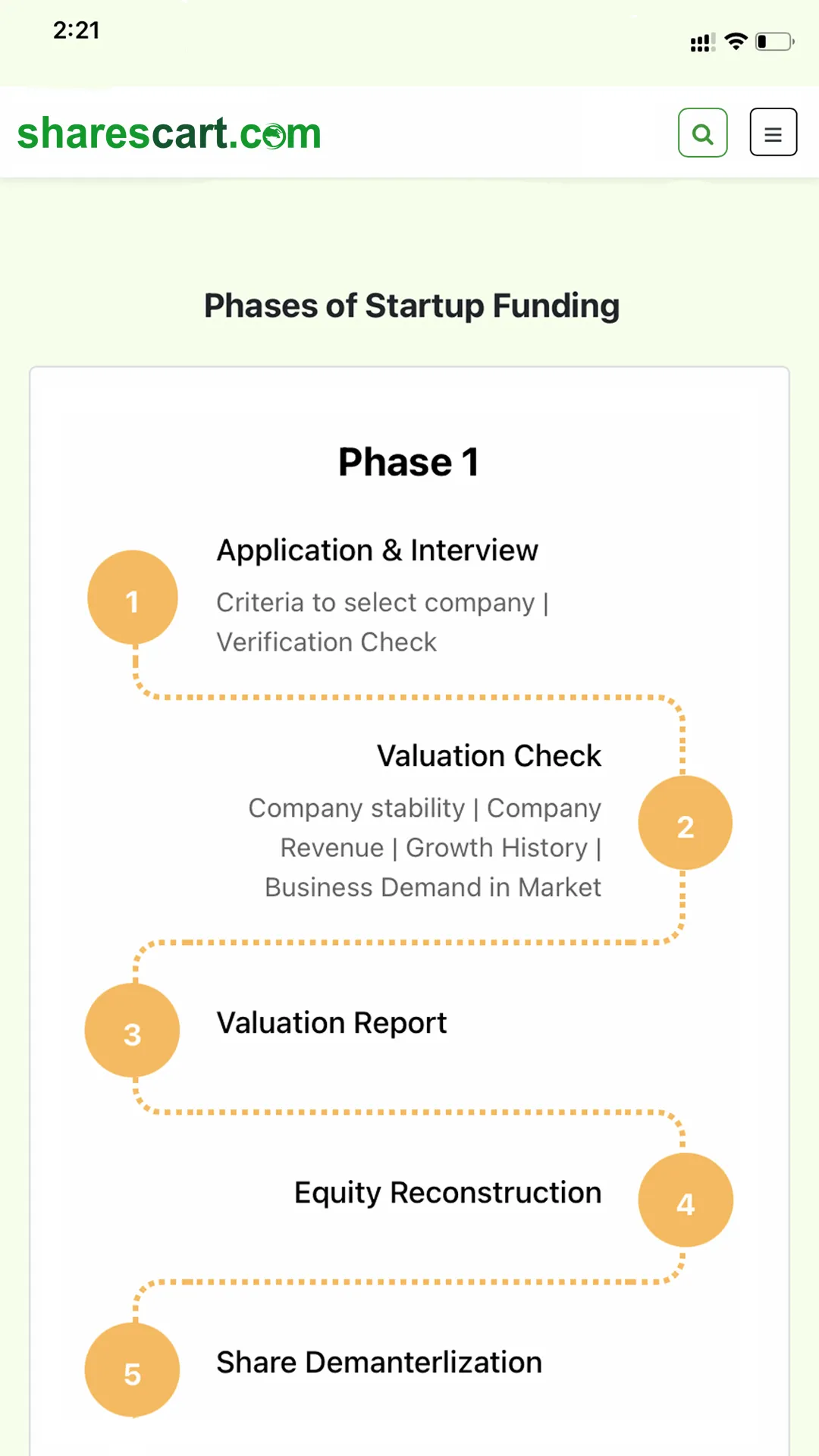This screenshot has width=819, height=1456.
Task: Select step circle number 3
Action: pos(132,1031)
